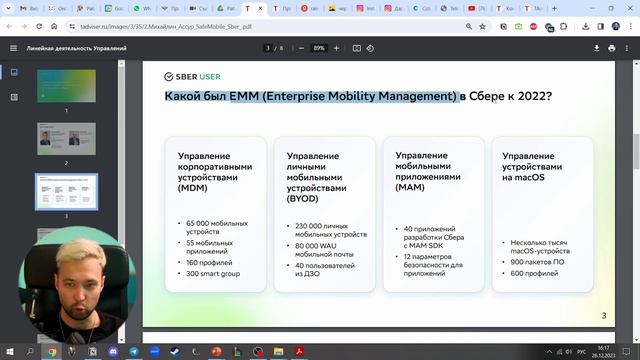Switch to the YouTube tab
The height and width of the screenshot is (360, 640).
click(477, 8)
